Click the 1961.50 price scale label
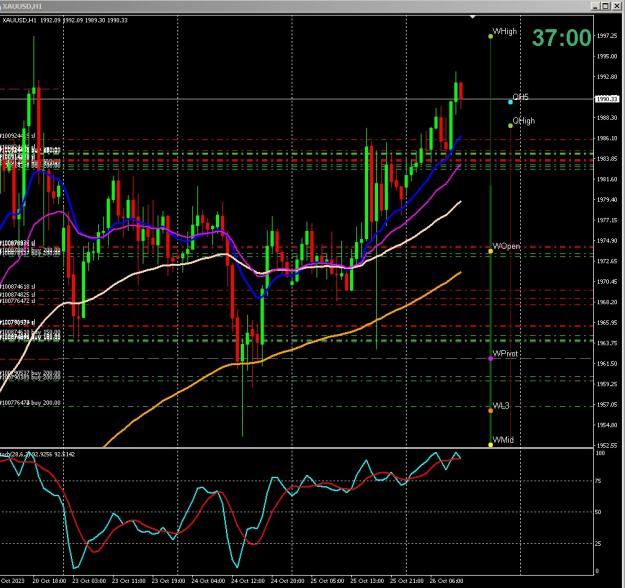 (606, 364)
